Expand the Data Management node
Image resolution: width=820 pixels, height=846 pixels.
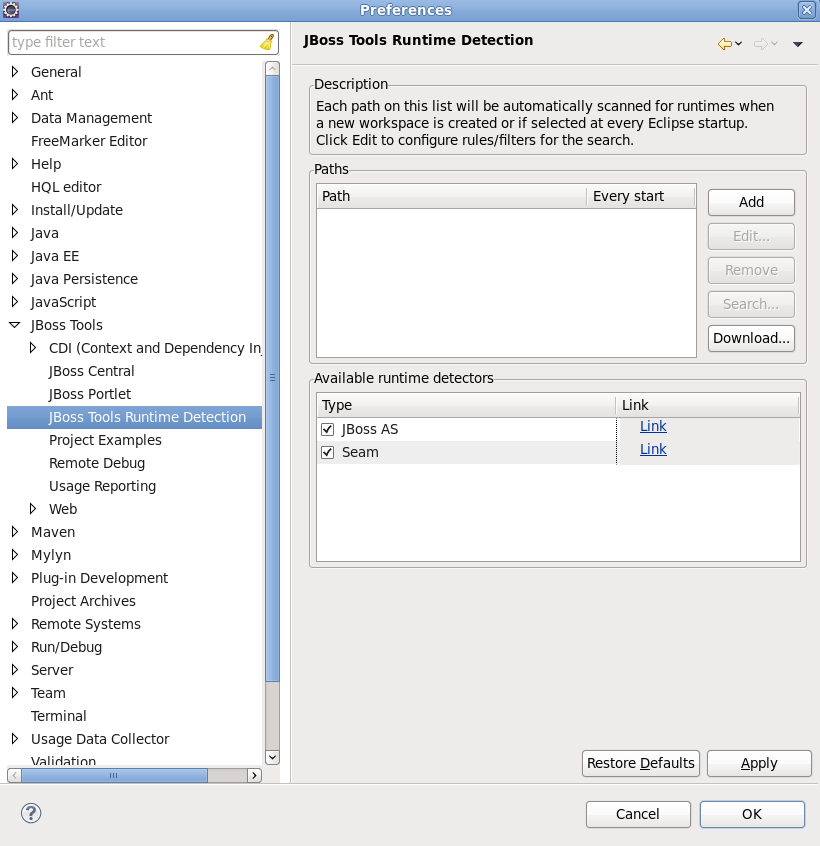tap(15, 118)
